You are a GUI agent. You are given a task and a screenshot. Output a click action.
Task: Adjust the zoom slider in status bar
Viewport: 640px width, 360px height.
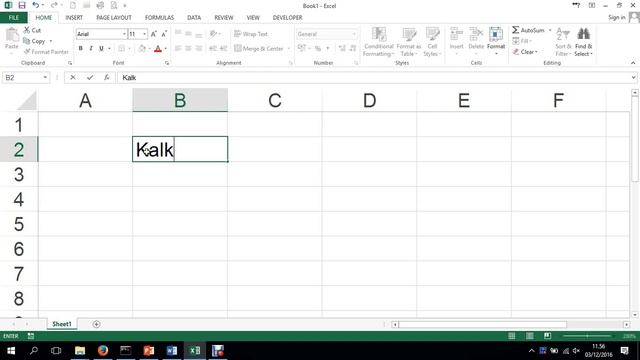(587, 336)
